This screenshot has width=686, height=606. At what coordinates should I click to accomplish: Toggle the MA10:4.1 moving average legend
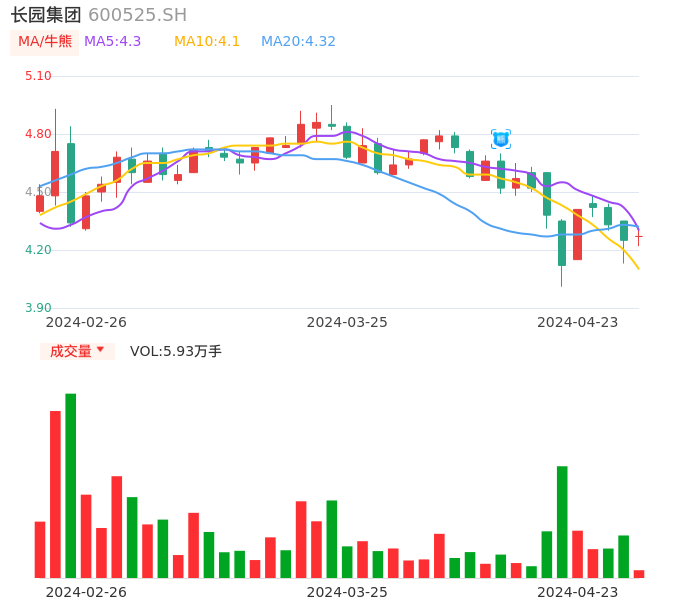(207, 42)
